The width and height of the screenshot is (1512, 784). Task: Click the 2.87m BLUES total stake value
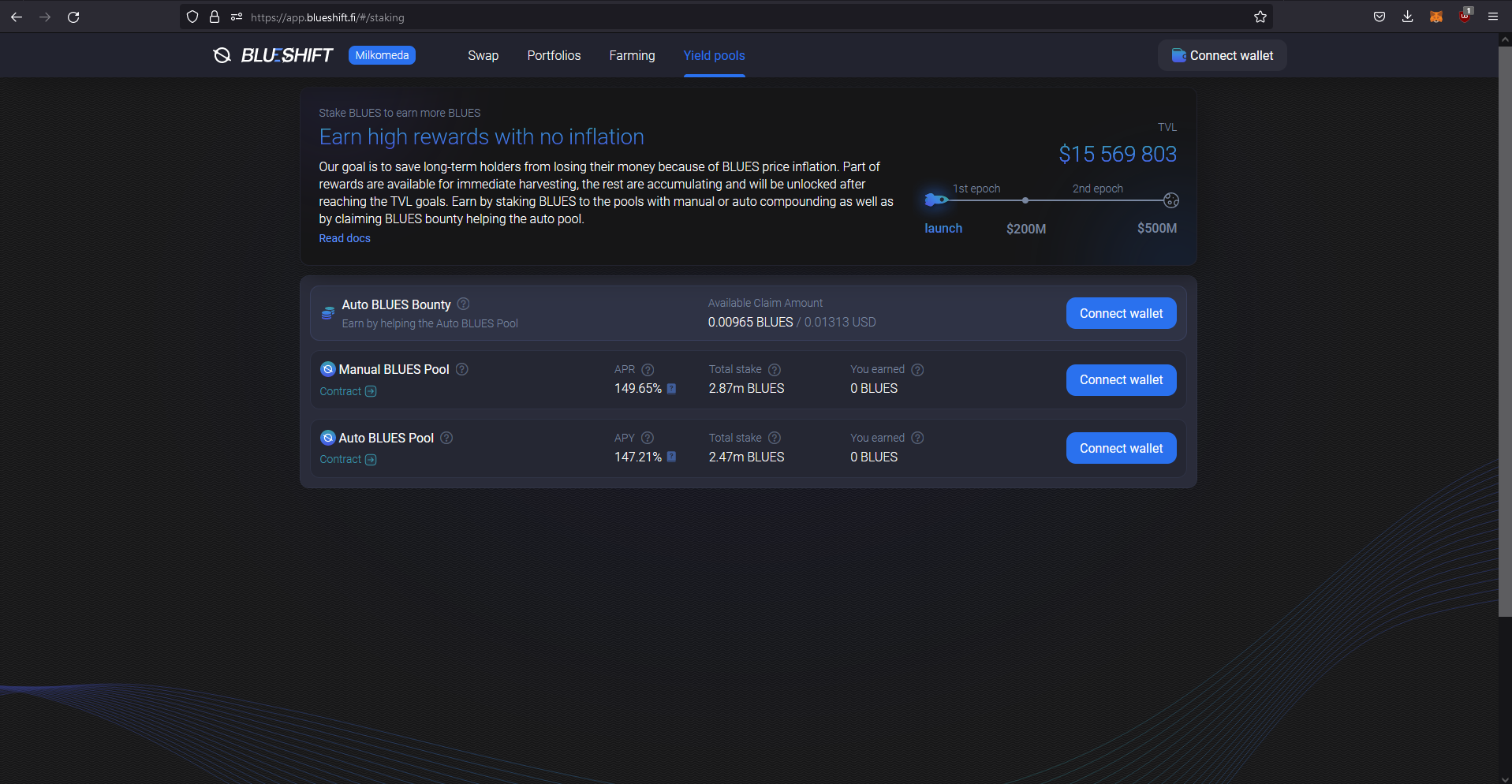point(746,388)
